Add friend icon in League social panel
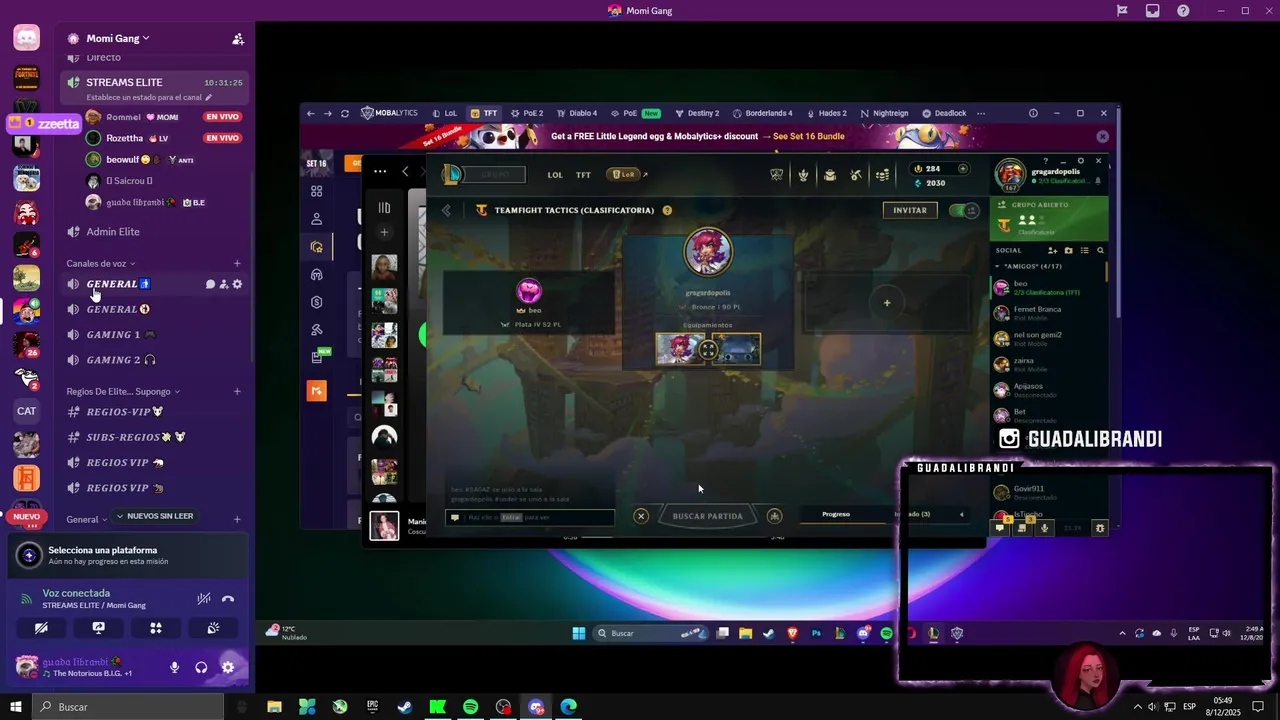The width and height of the screenshot is (1280, 720). [x=1052, y=250]
